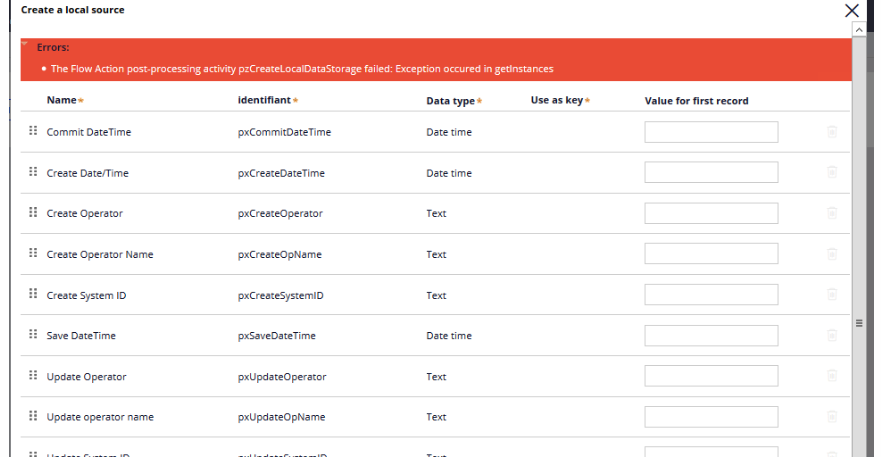Focus first record value for Update operator name
881x457 pixels.
711,417
